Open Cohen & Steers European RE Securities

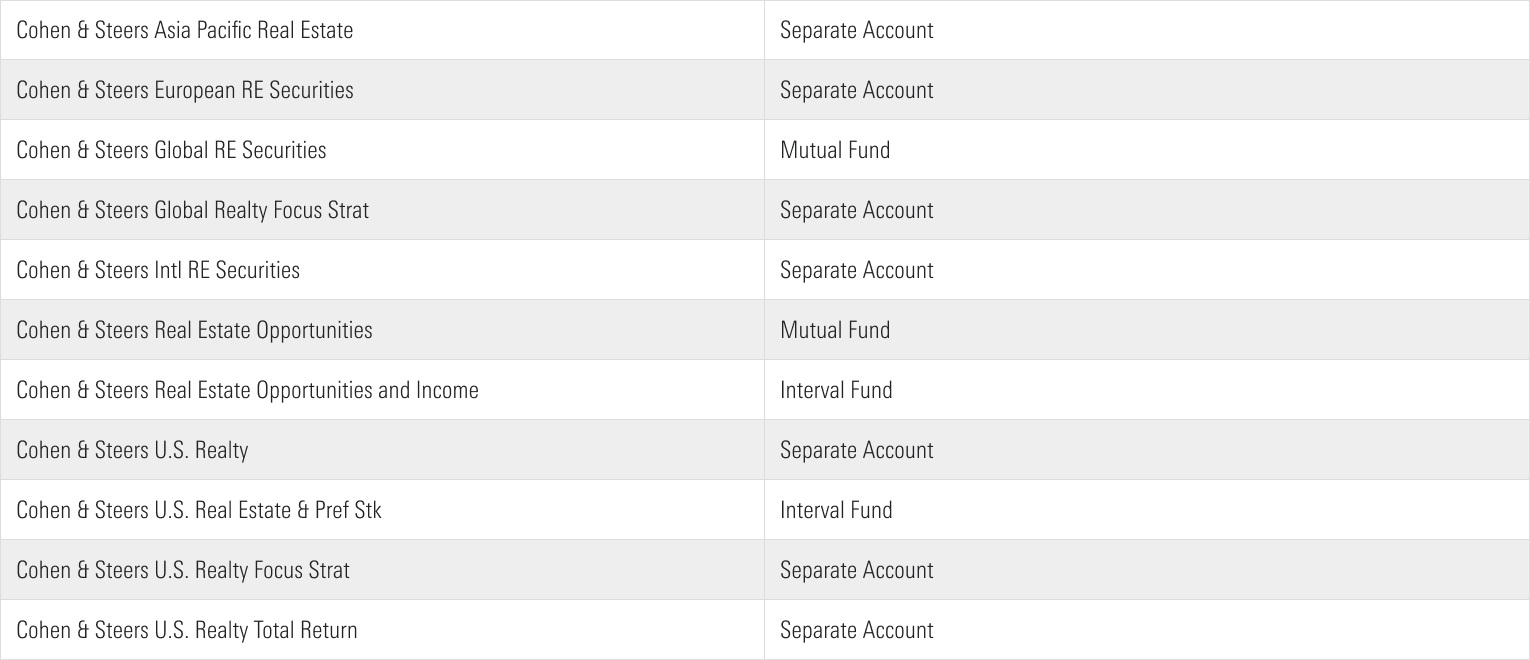[185, 90]
